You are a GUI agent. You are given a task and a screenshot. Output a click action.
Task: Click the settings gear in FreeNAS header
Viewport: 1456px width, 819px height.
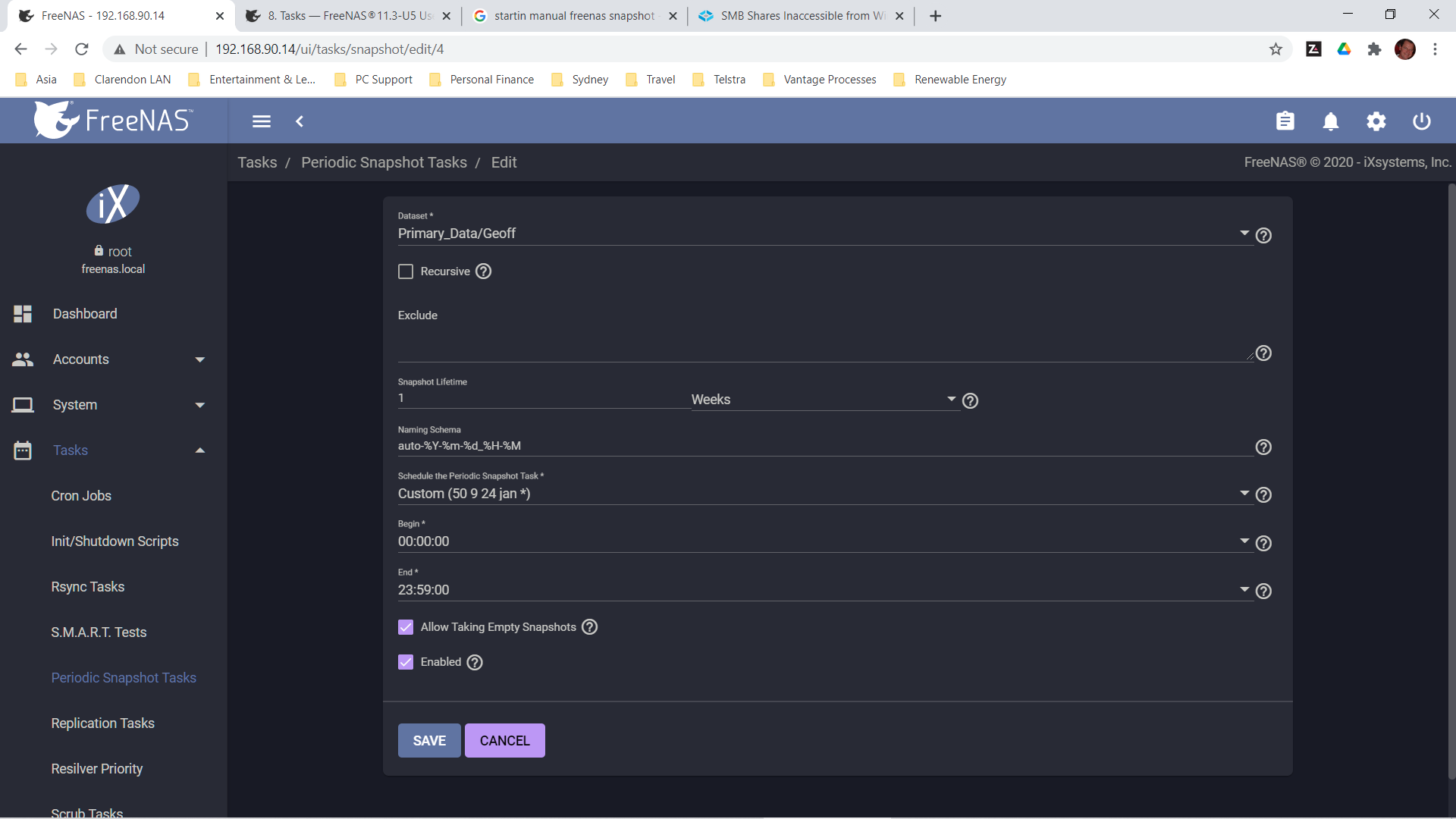point(1376,121)
